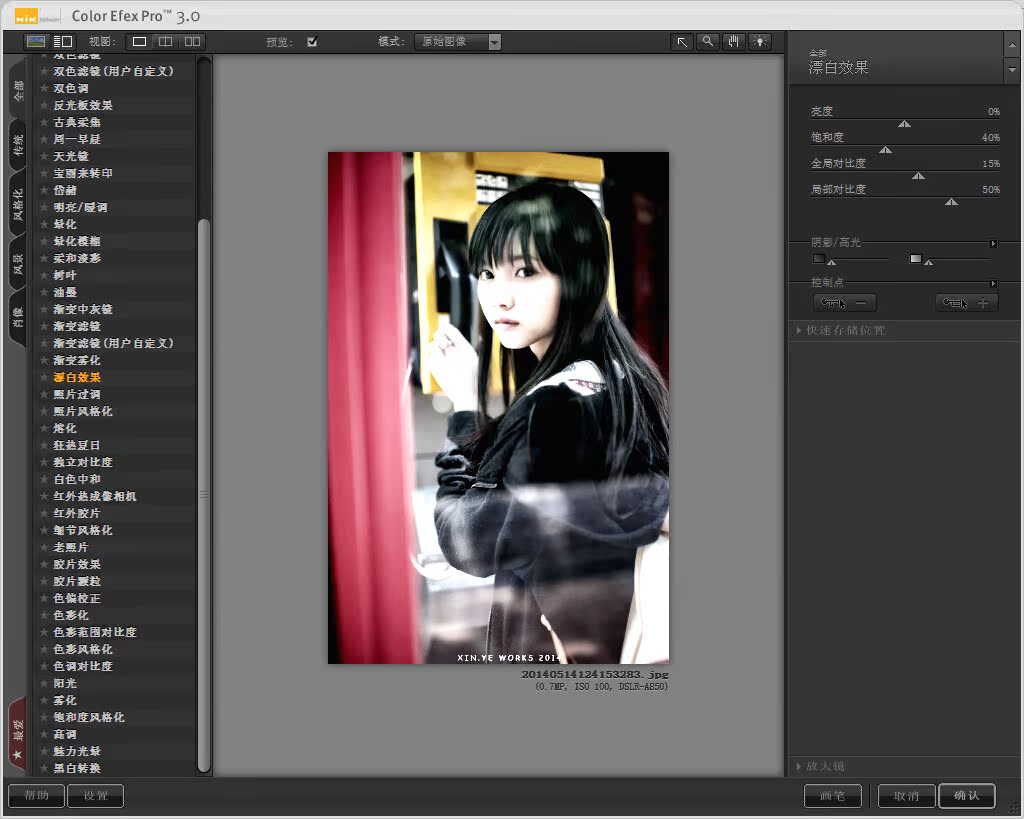
Task: Toggle the 预览 preview checkbox
Action: click(312, 42)
